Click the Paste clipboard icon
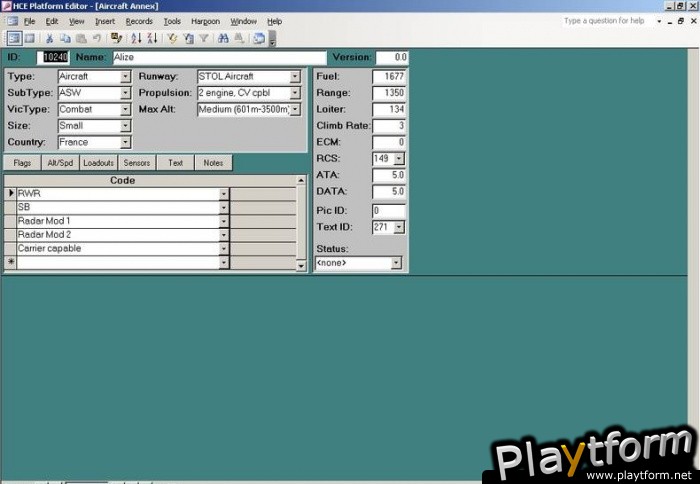 tap(81, 38)
